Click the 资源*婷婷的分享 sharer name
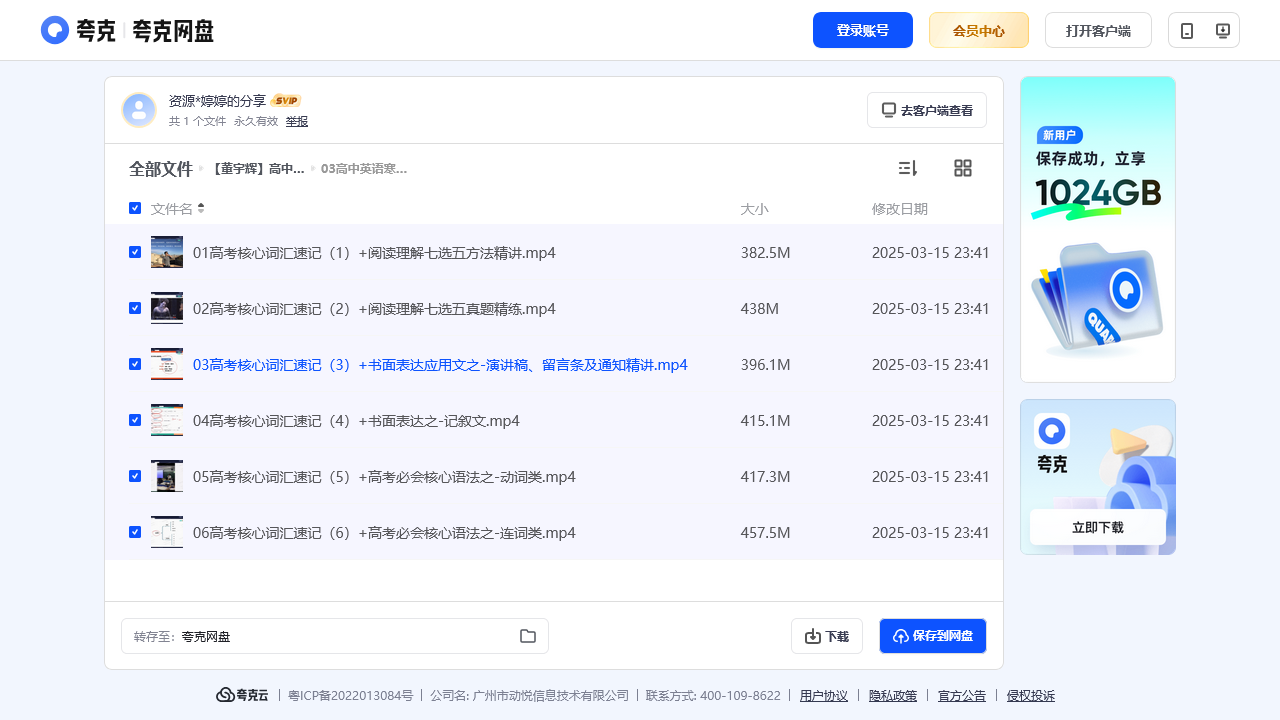Image resolution: width=1280 pixels, height=720 pixels. (x=217, y=101)
